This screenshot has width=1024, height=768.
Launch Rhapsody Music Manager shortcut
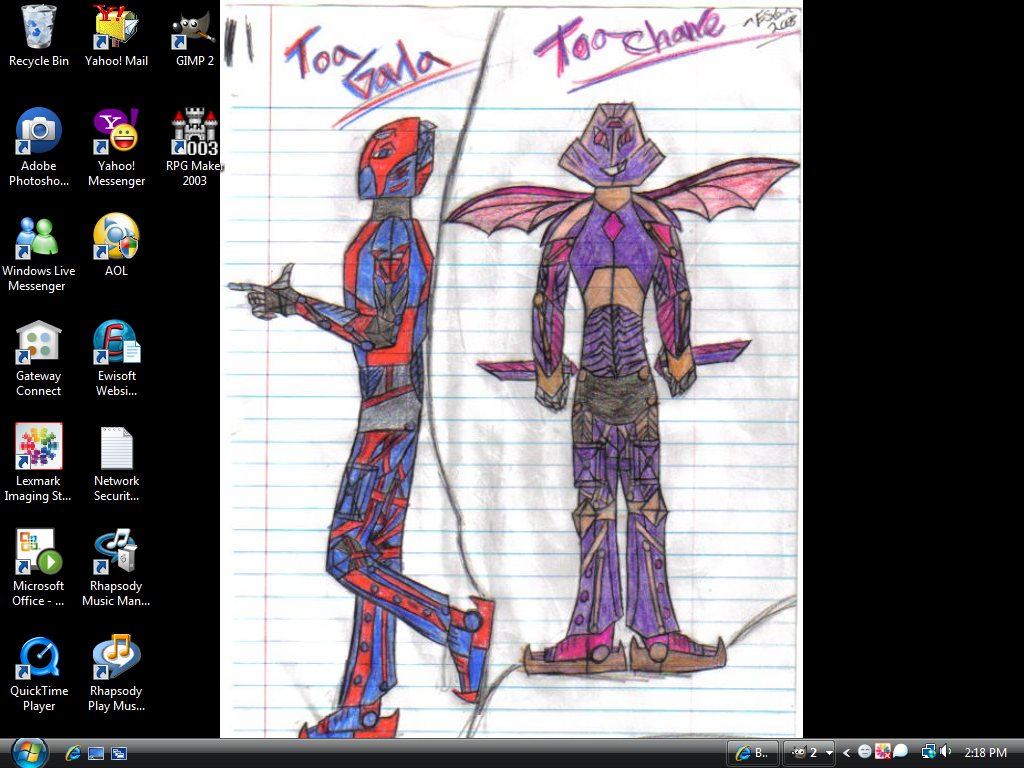pos(116,553)
